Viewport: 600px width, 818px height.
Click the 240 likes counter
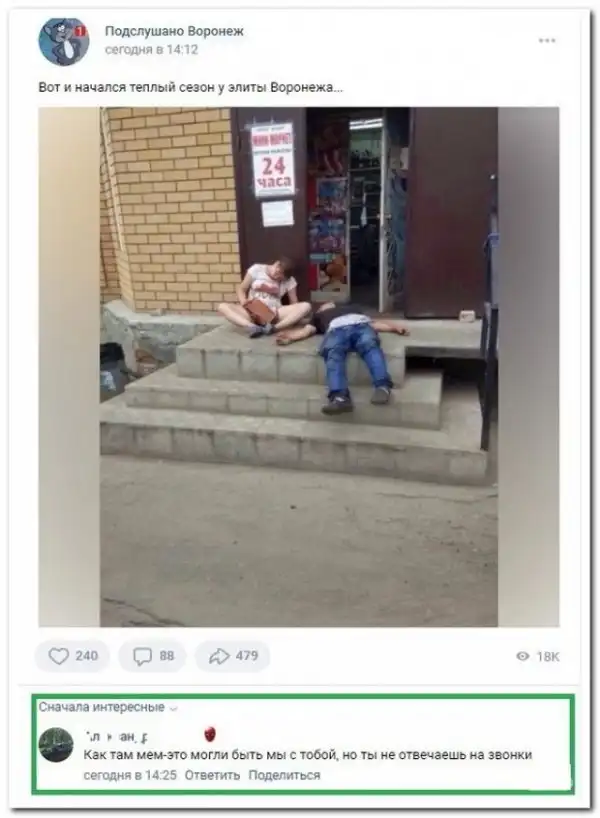pyautogui.click(x=87, y=656)
